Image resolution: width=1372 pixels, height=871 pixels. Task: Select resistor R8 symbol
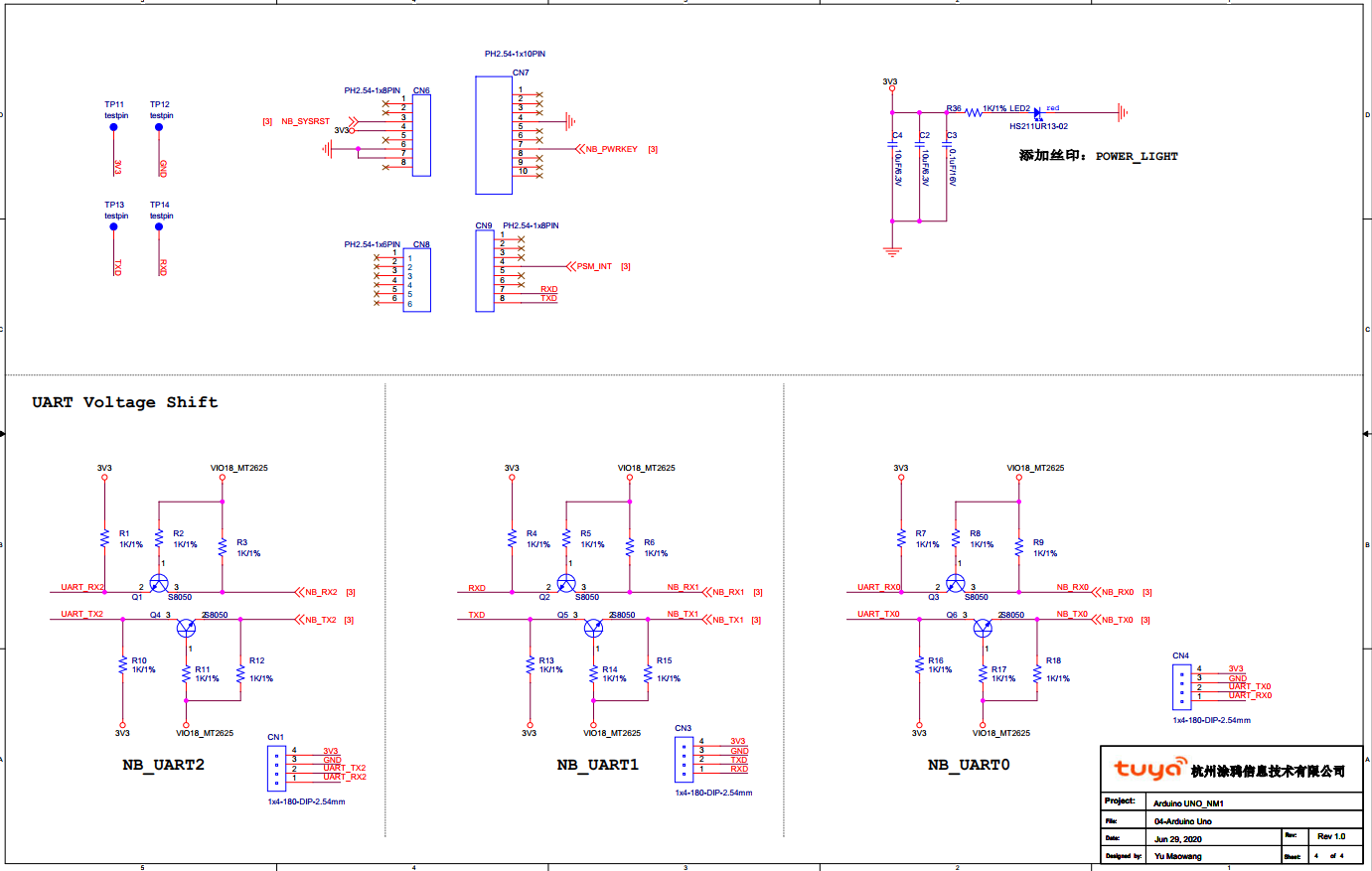point(956,538)
